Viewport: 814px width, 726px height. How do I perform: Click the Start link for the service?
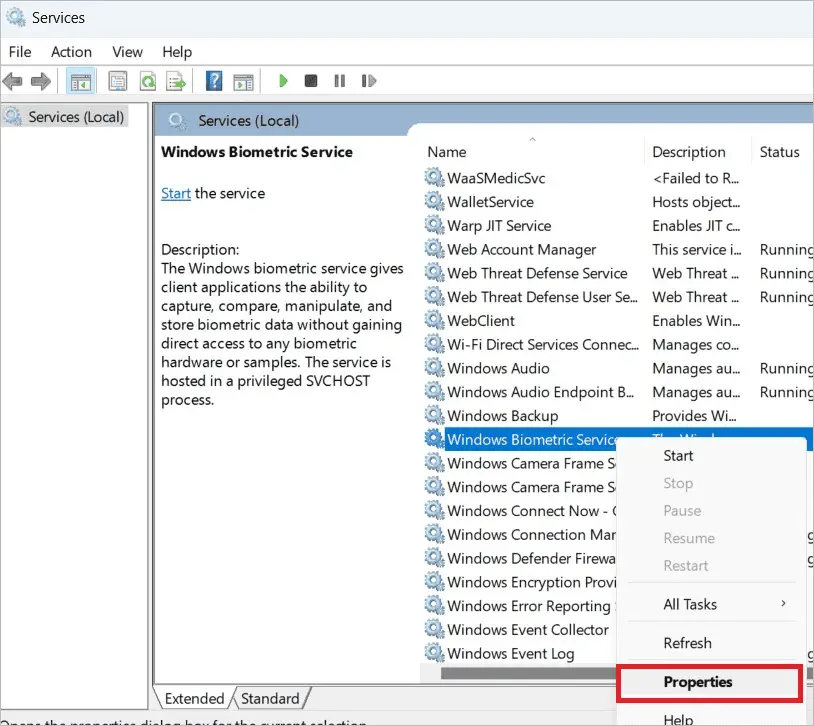[176, 193]
